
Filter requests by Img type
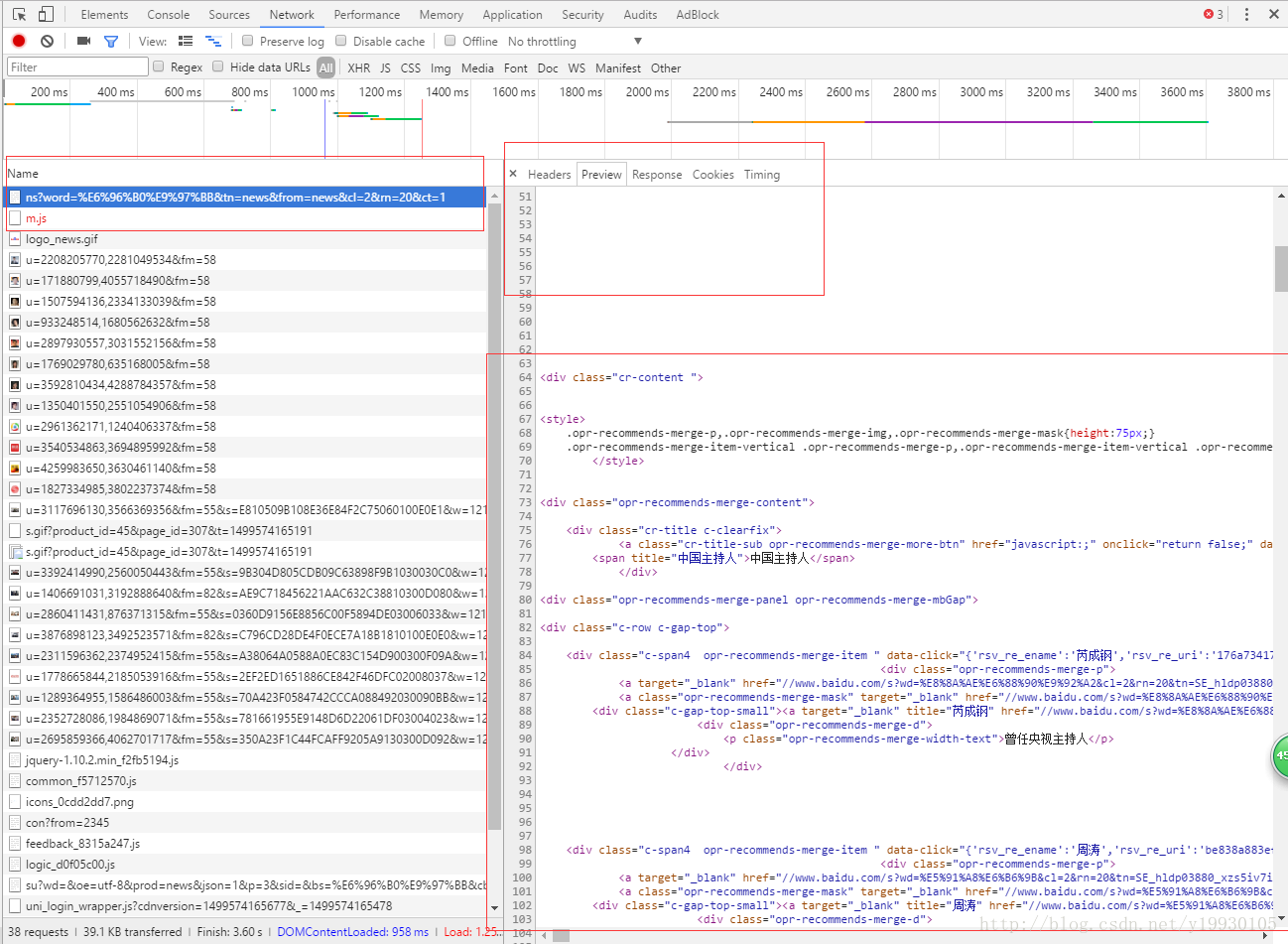(441, 67)
